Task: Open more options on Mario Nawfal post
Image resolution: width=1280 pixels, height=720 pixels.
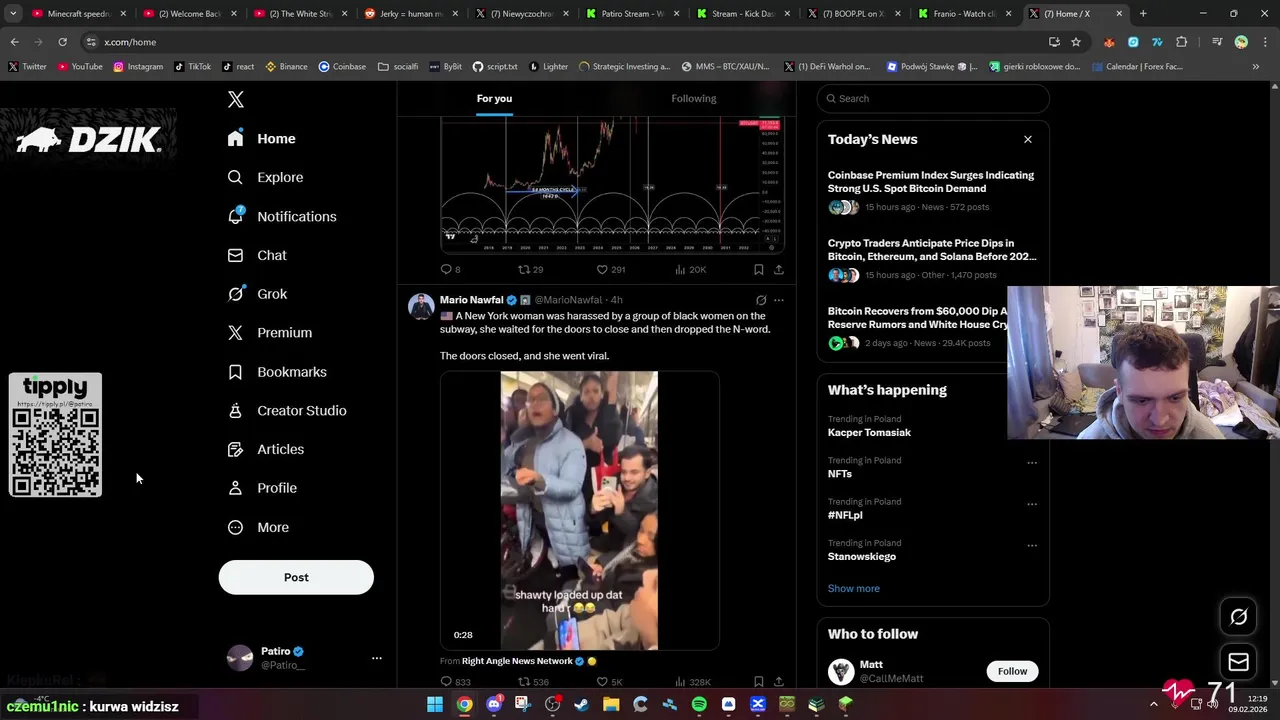Action: click(x=779, y=300)
